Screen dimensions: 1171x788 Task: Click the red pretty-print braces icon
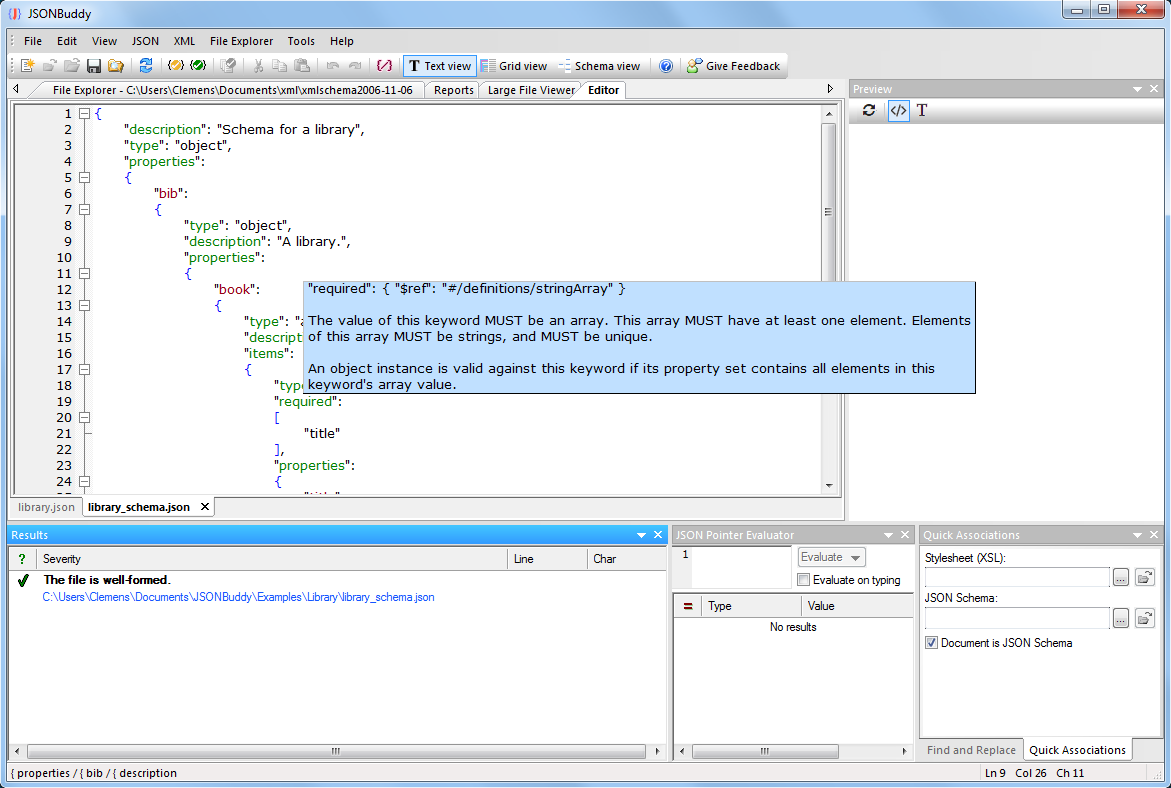pyautogui.click(x=384, y=66)
